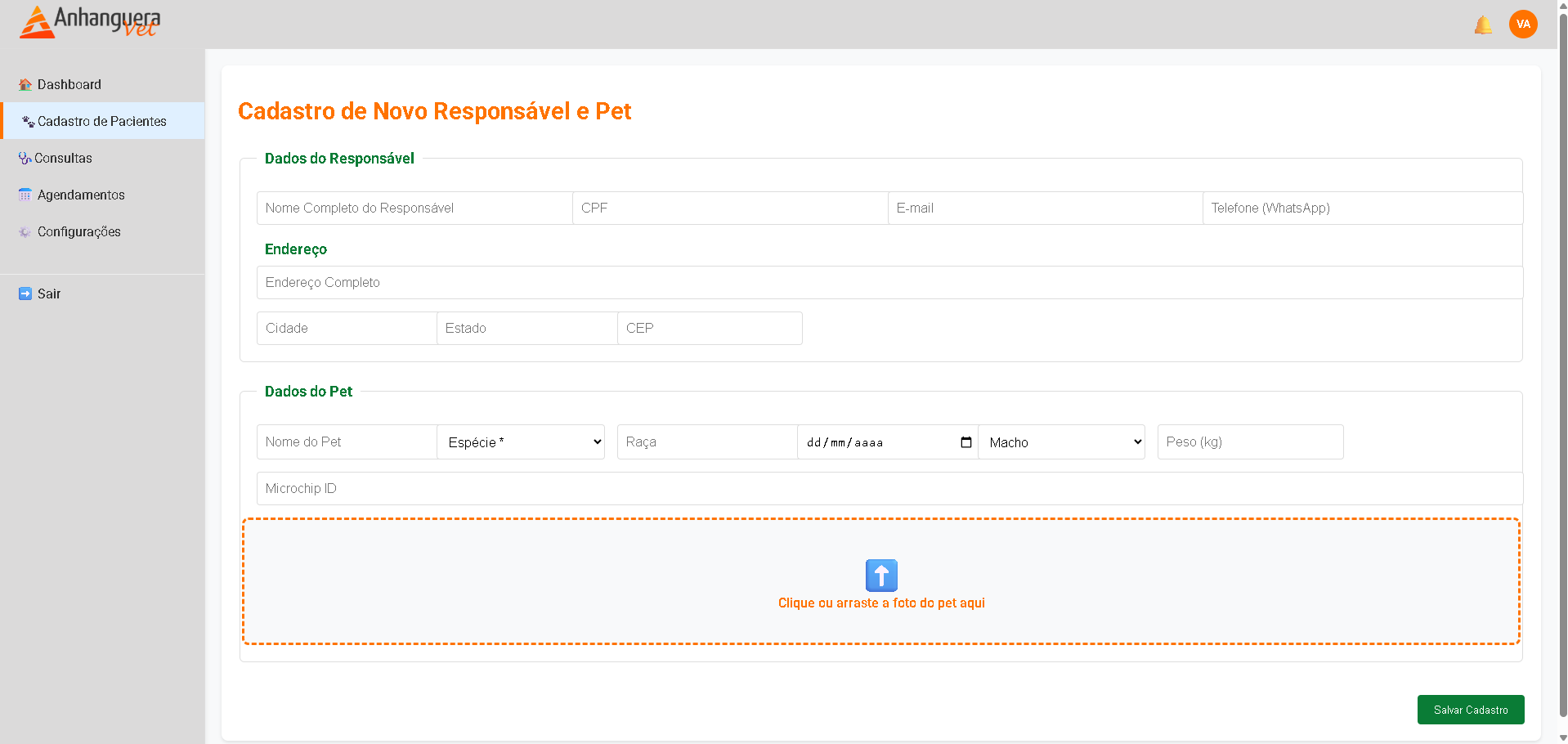Screen dimensions: 1568x744
Task: Expand the Espécie dropdown
Action: (521, 442)
